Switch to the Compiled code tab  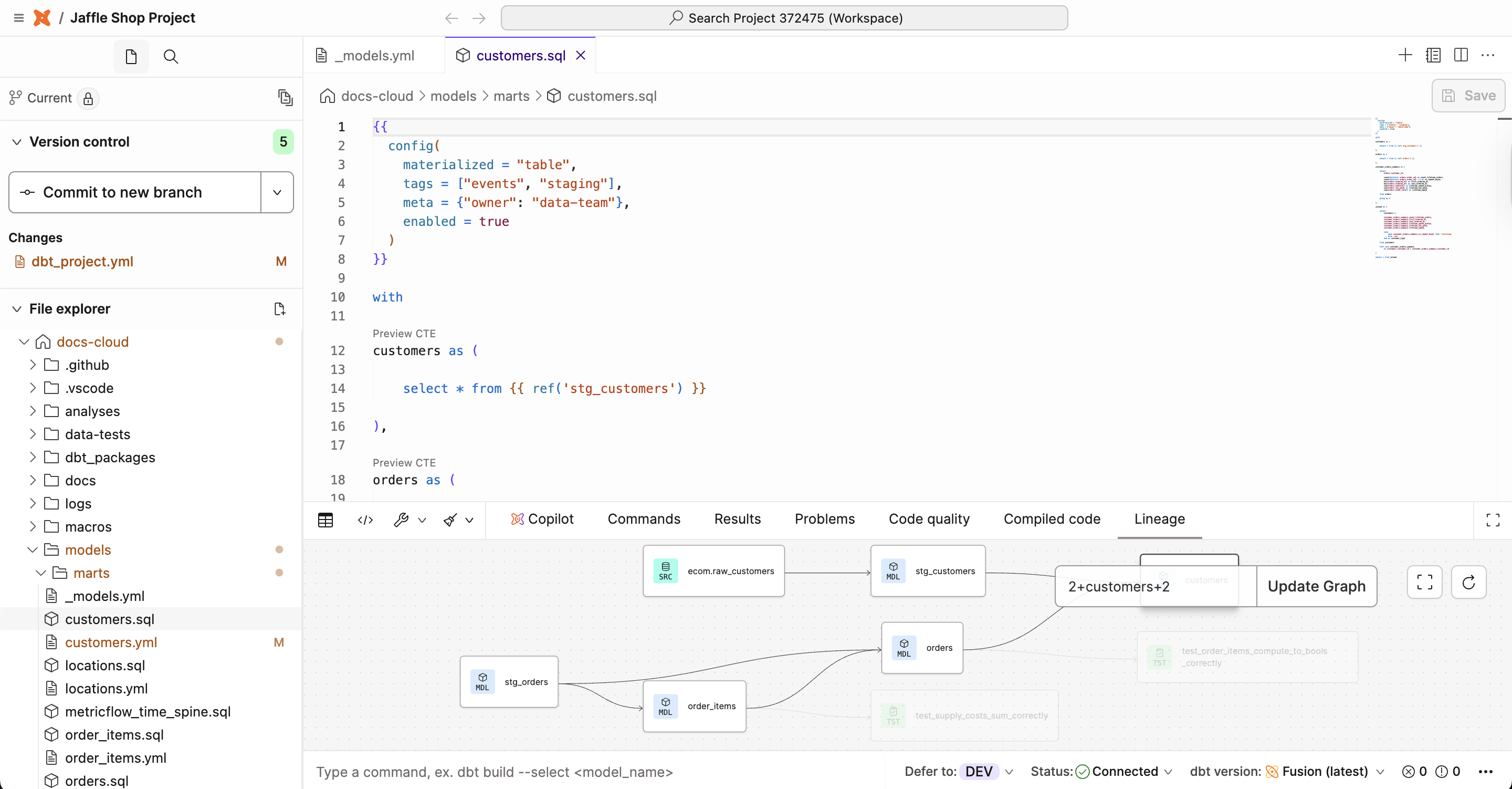(1051, 519)
